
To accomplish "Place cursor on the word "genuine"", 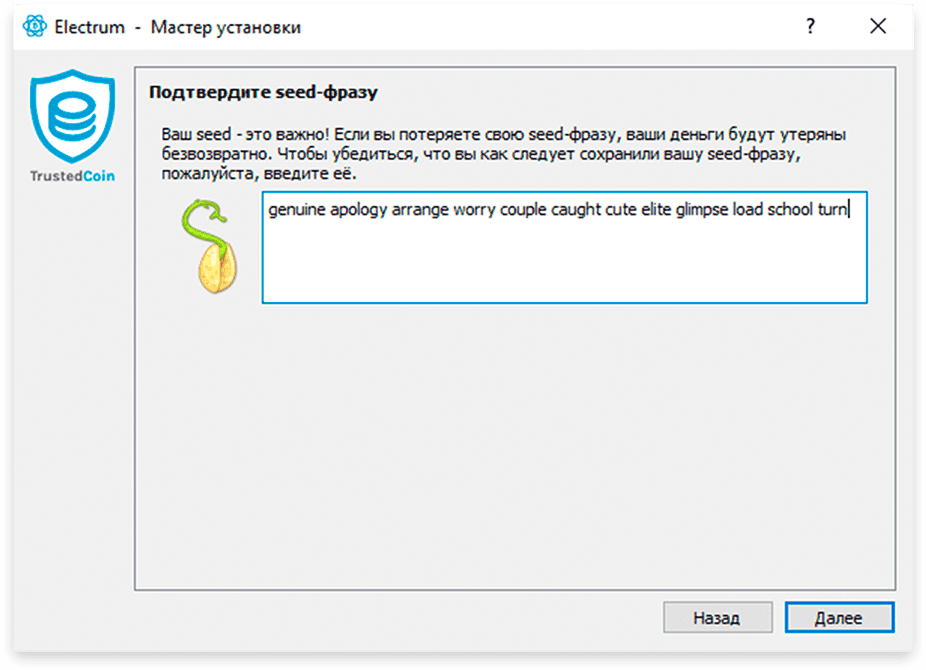I will [296, 210].
